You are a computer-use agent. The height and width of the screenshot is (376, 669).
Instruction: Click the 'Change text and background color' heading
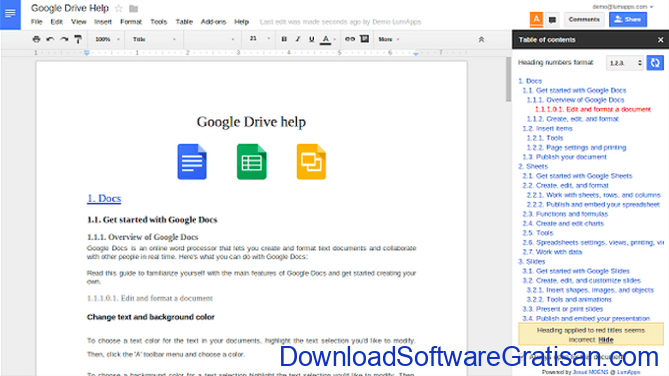pyautogui.click(x=151, y=317)
